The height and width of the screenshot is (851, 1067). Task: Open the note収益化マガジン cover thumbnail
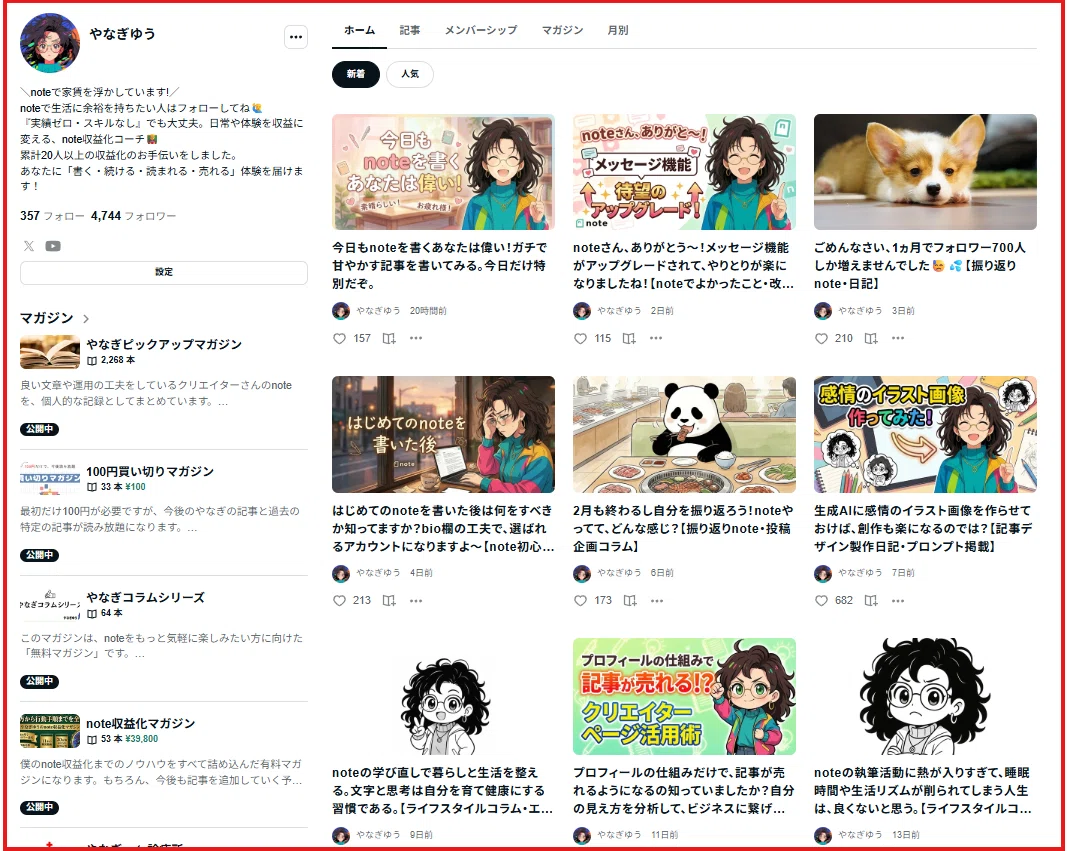[50, 731]
